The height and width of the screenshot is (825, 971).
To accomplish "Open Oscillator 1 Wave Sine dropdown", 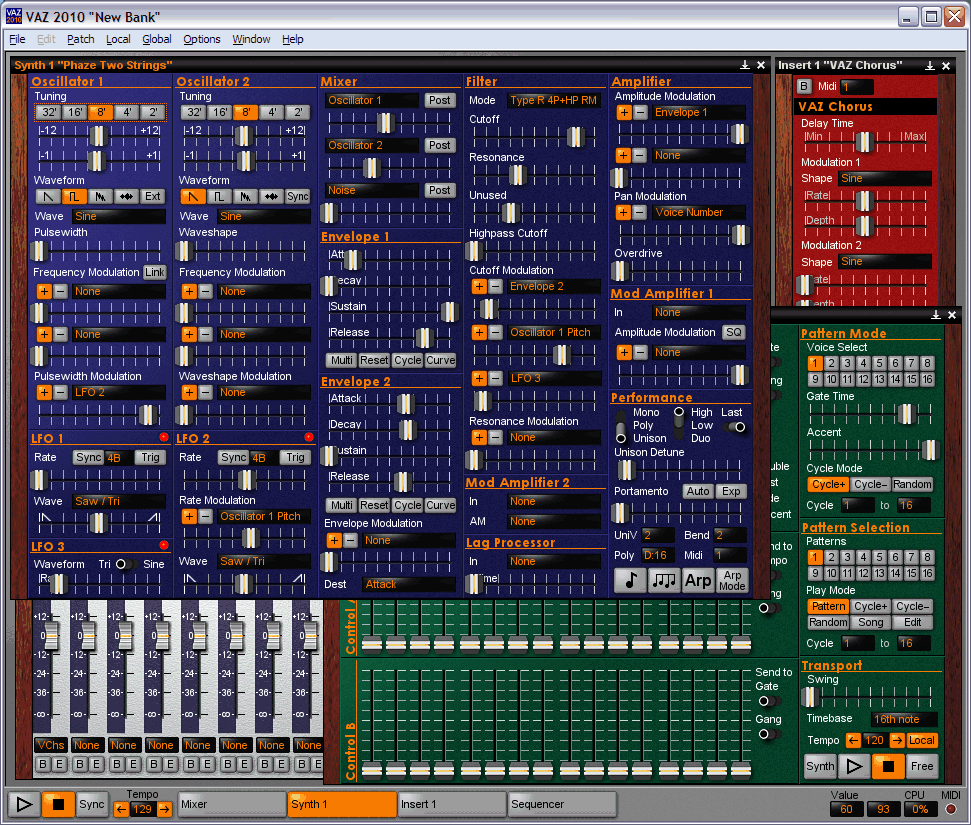I will 119,216.
